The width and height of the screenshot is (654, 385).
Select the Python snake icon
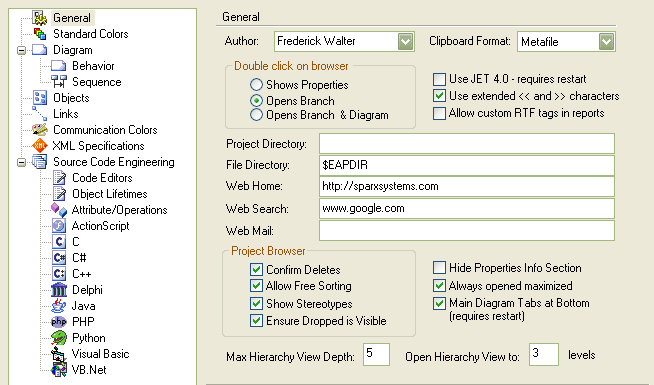[x=59, y=338]
